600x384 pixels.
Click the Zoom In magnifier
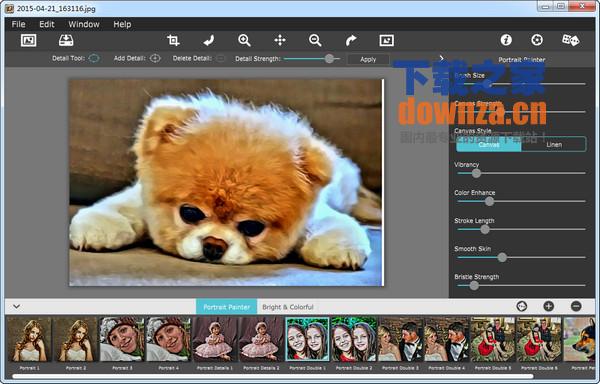[244, 40]
